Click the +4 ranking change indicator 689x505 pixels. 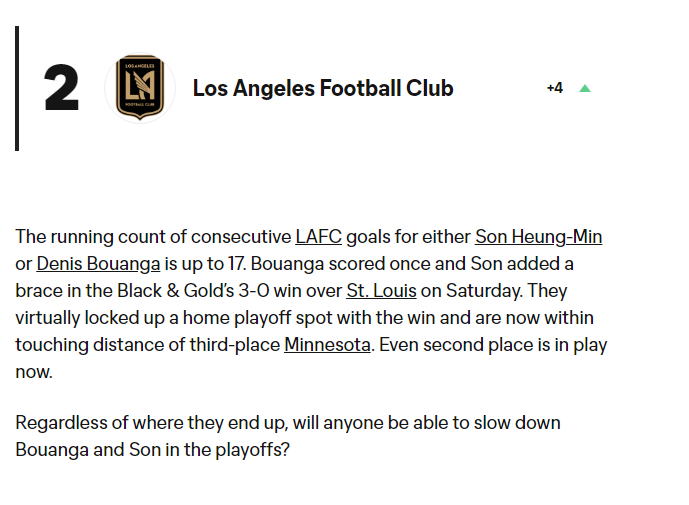[555, 88]
